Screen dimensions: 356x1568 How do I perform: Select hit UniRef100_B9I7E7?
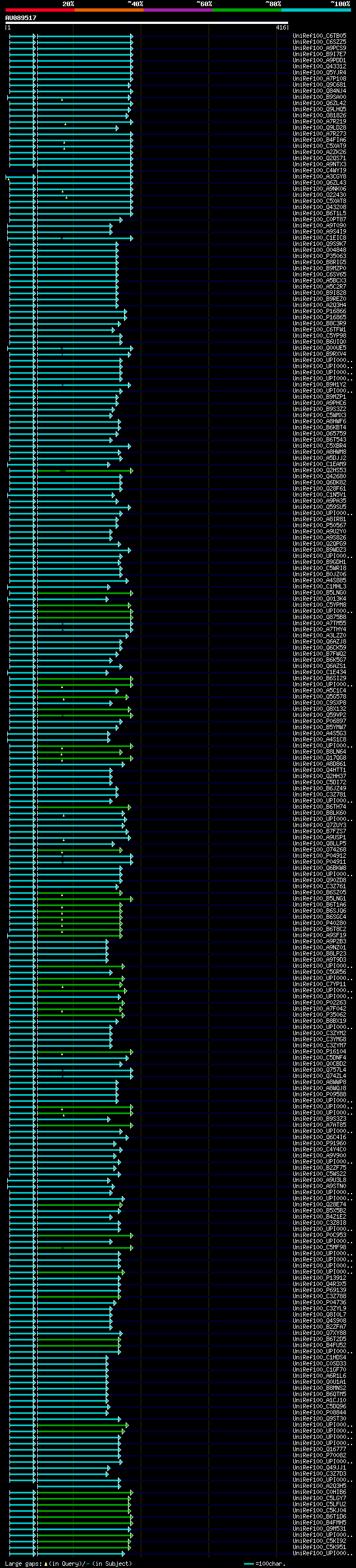tap(319, 54)
